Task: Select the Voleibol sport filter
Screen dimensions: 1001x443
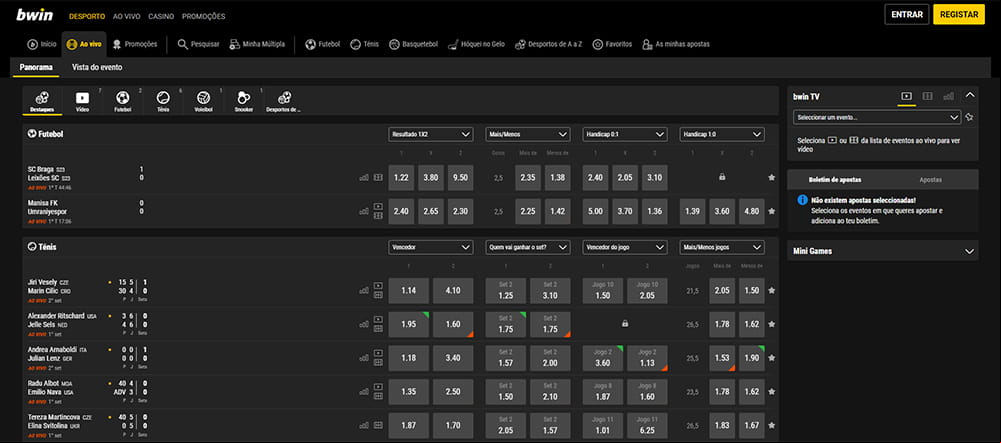Action: [x=203, y=101]
